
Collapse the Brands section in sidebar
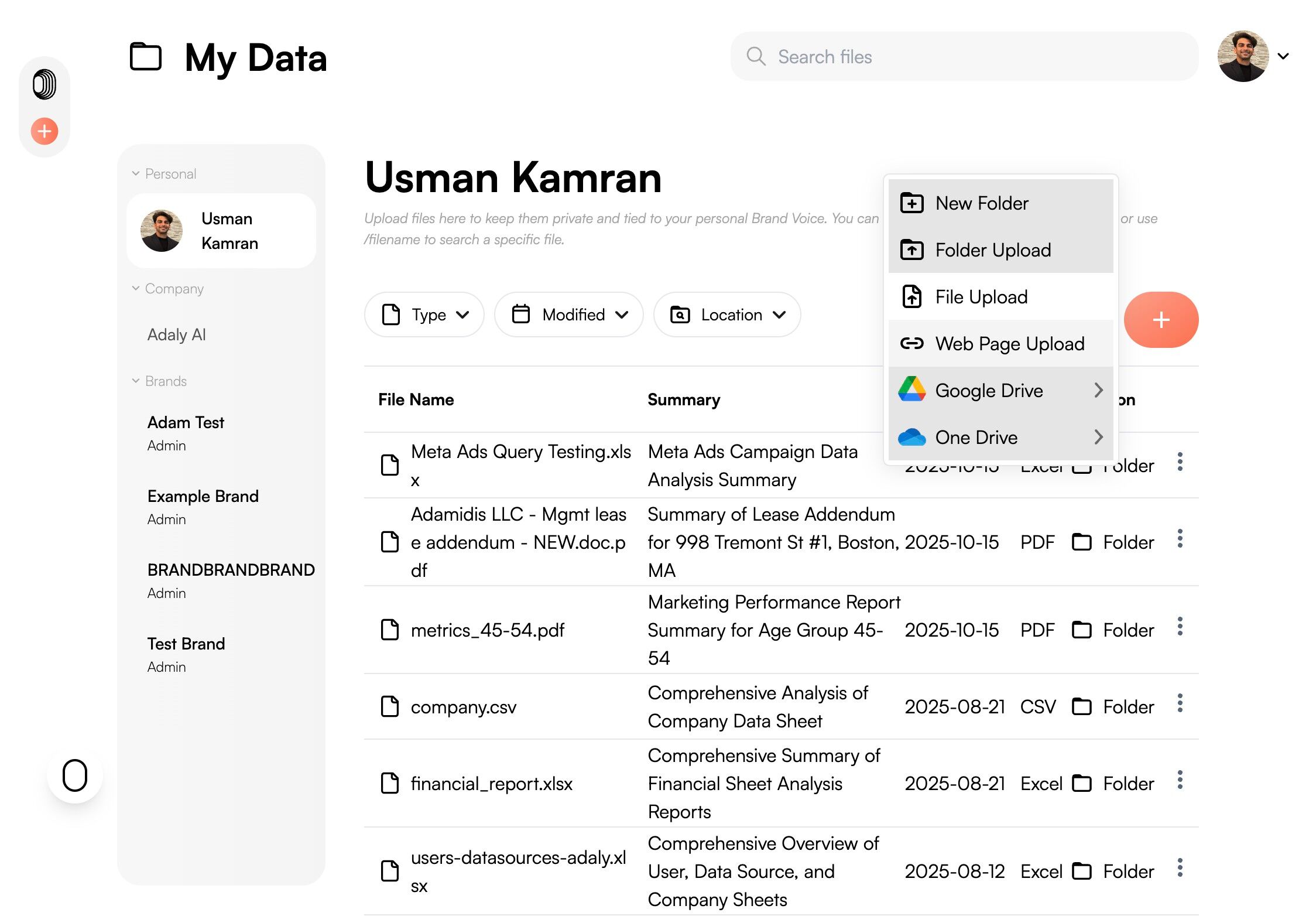tap(136, 381)
